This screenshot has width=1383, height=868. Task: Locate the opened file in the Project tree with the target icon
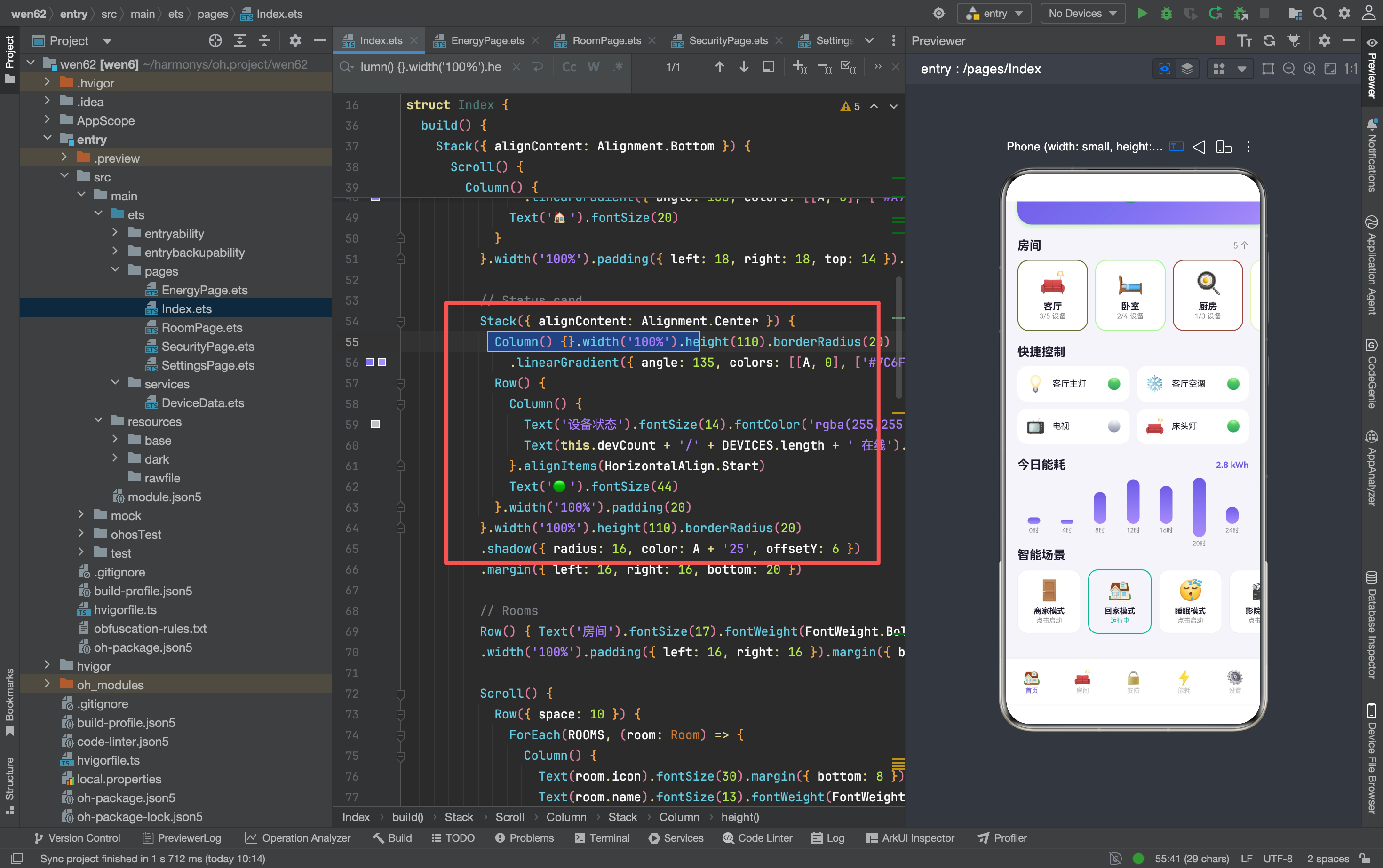[x=215, y=40]
